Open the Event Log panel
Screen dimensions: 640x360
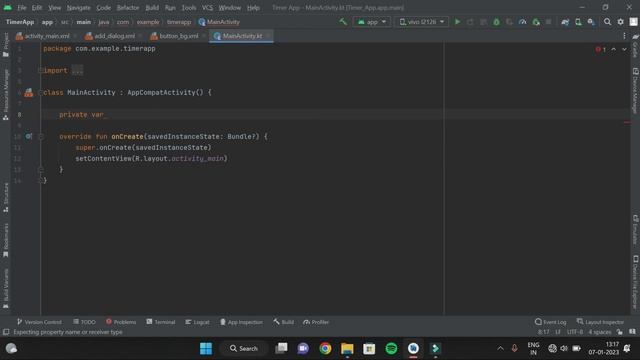pyautogui.click(x=551, y=322)
